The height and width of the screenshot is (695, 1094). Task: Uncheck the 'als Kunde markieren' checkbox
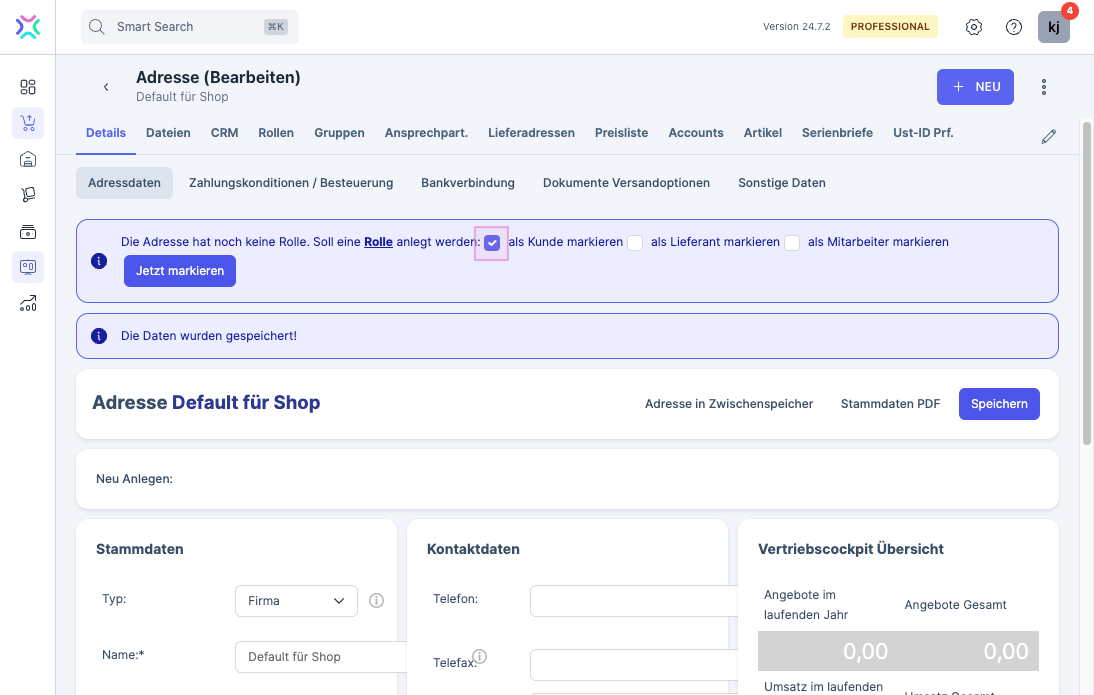click(x=492, y=243)
